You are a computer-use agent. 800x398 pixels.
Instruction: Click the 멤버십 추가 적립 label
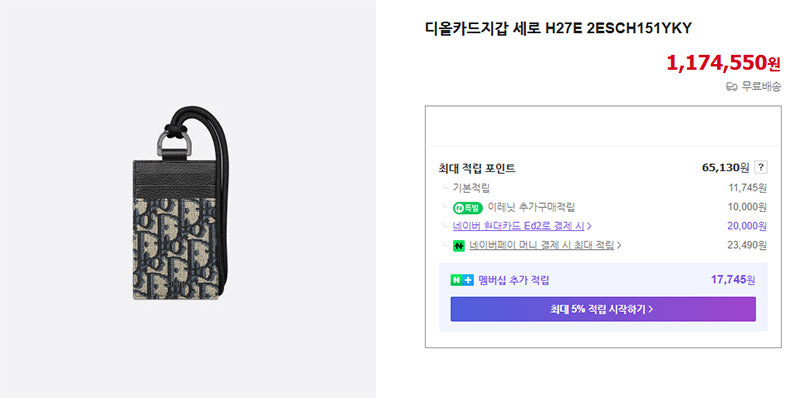(x=514, y=280)
